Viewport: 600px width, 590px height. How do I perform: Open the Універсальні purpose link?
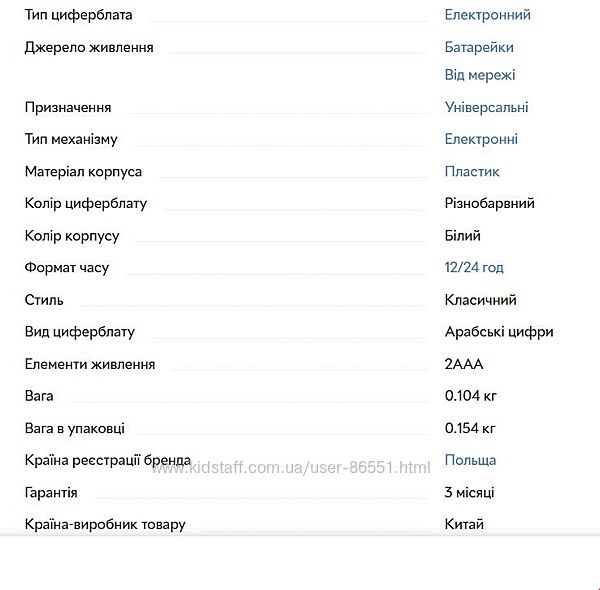coord(486,107)
